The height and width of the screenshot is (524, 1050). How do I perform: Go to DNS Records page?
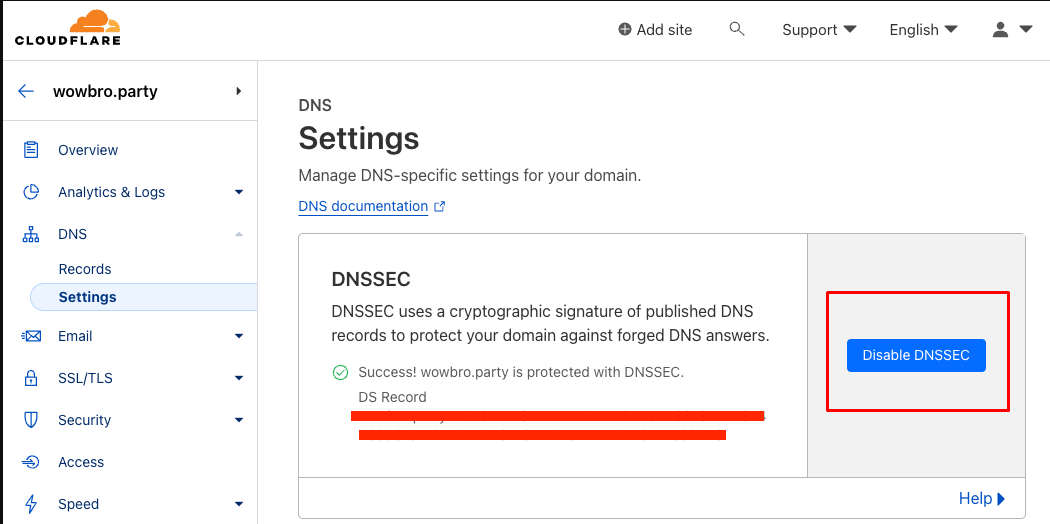(85, 269)
